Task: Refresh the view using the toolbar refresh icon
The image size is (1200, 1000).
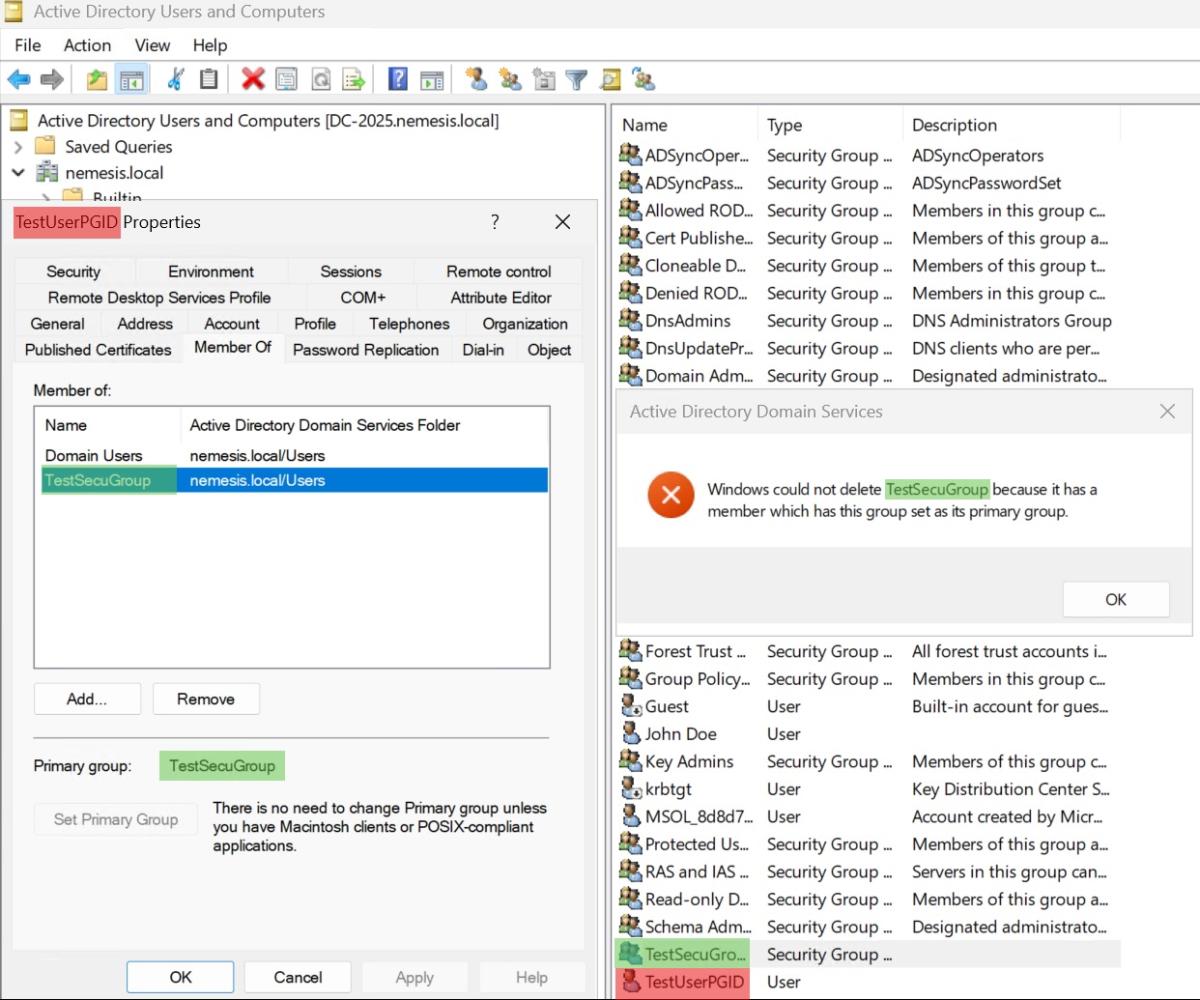Action: (x=320, y=79)
